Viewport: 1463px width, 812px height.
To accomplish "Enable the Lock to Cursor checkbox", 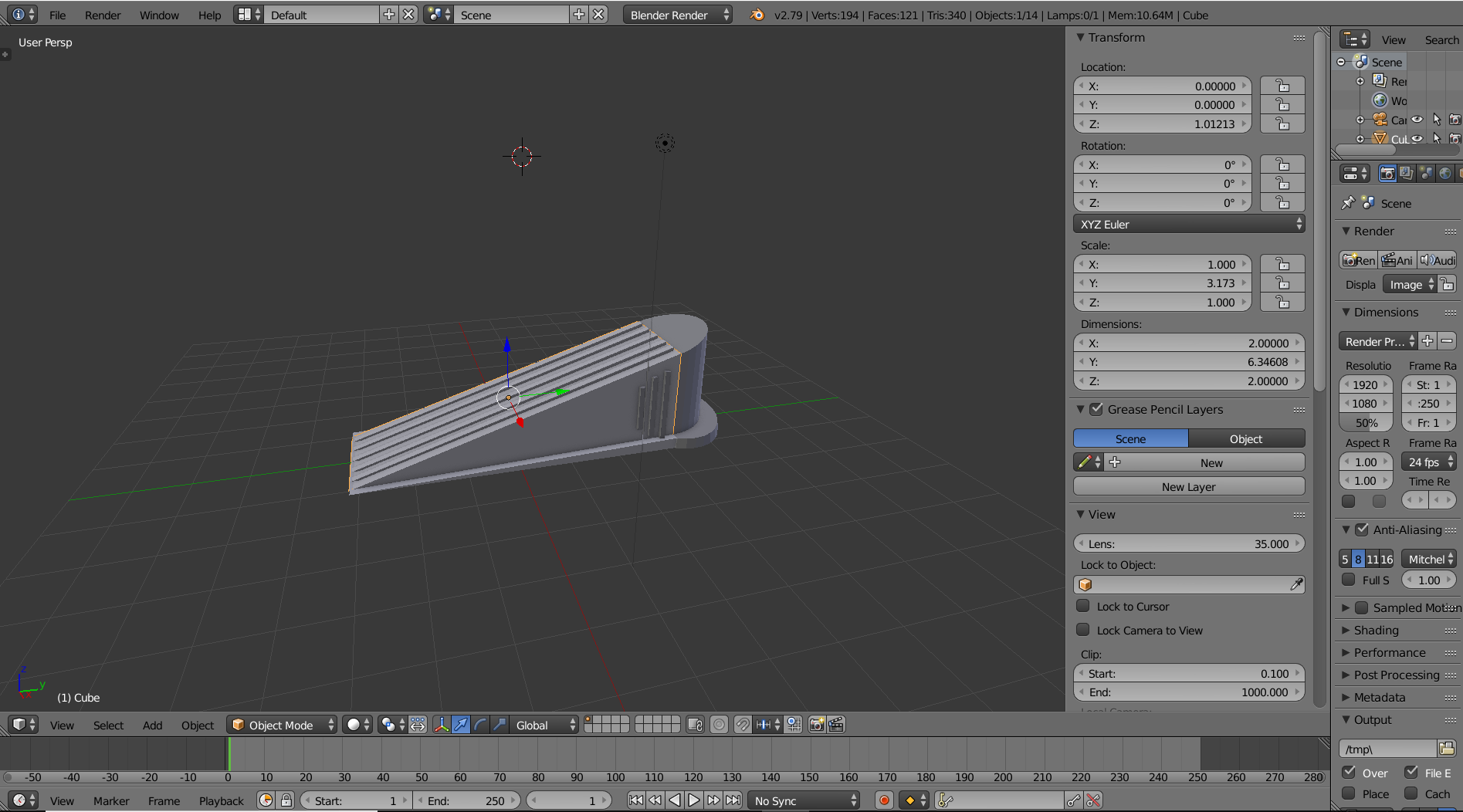I will point(1083,606).
